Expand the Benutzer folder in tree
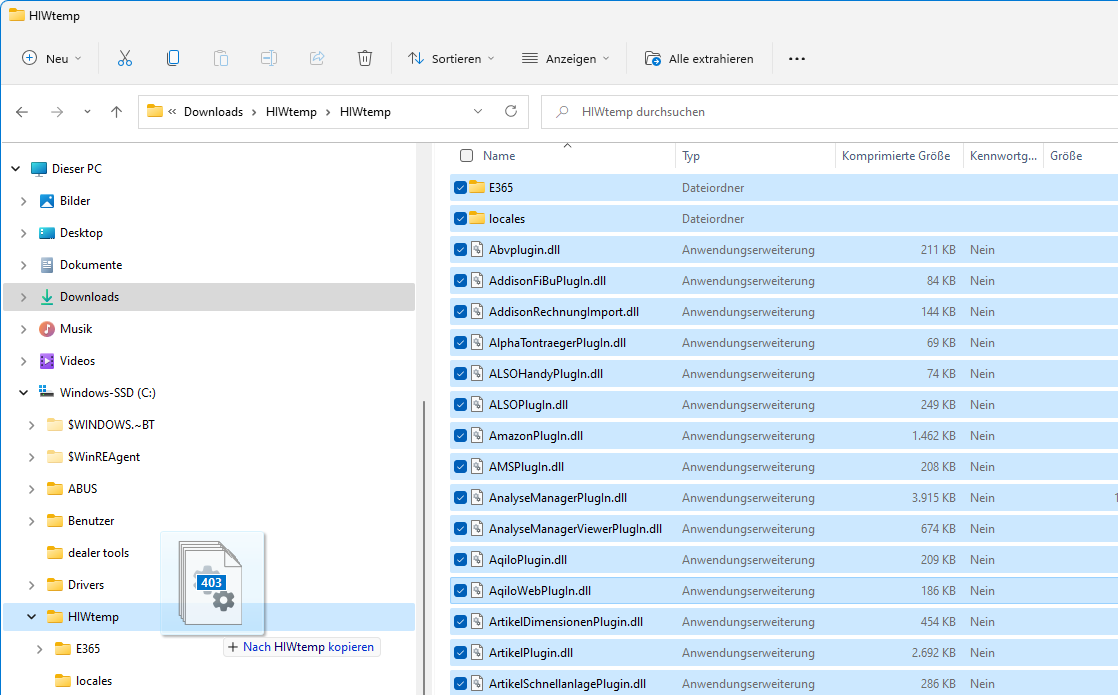 (32, 521)
